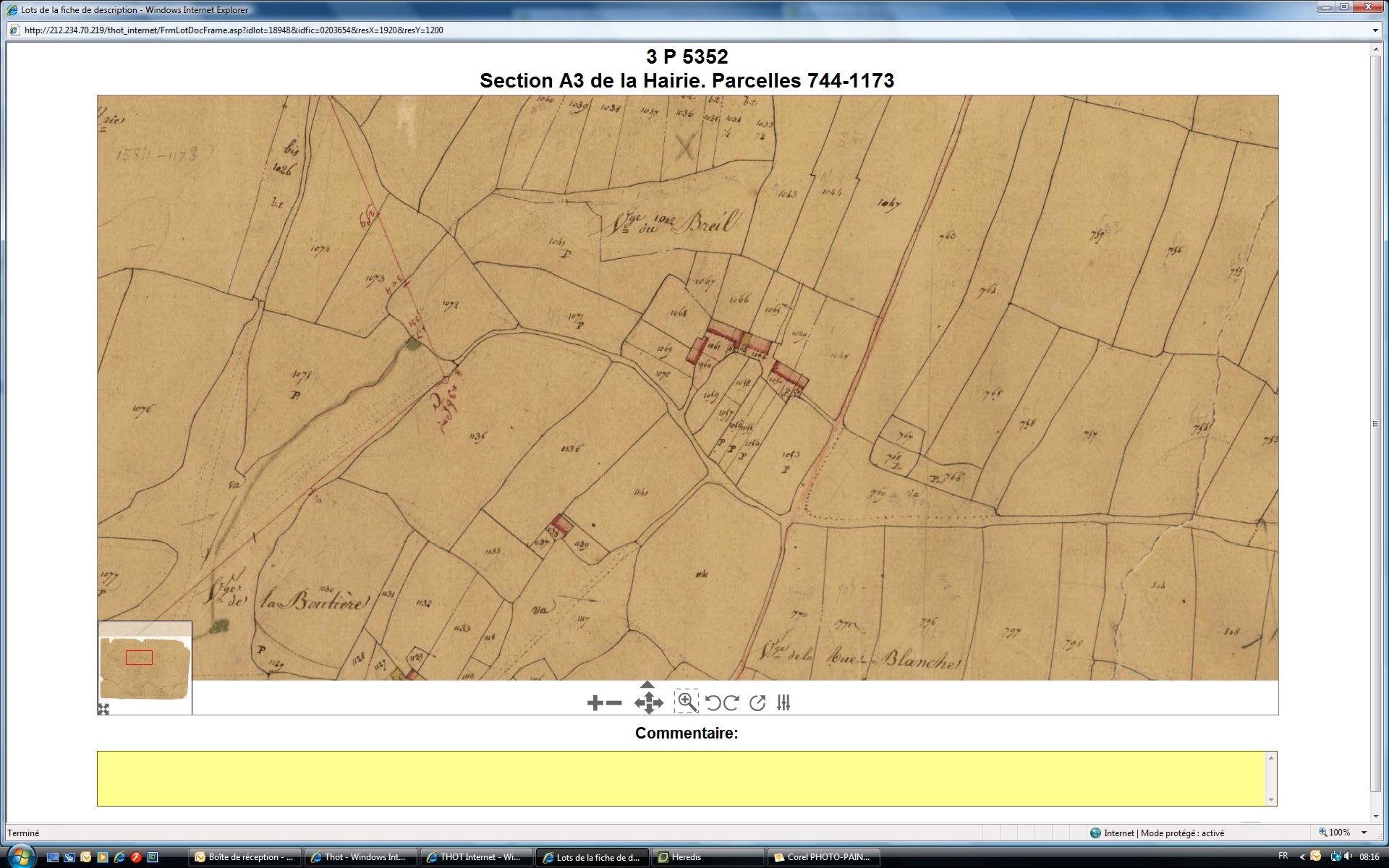1389x868 pixels.
Task: Collapse the toolbar with up triangle
Action: (x=647, y=684)
